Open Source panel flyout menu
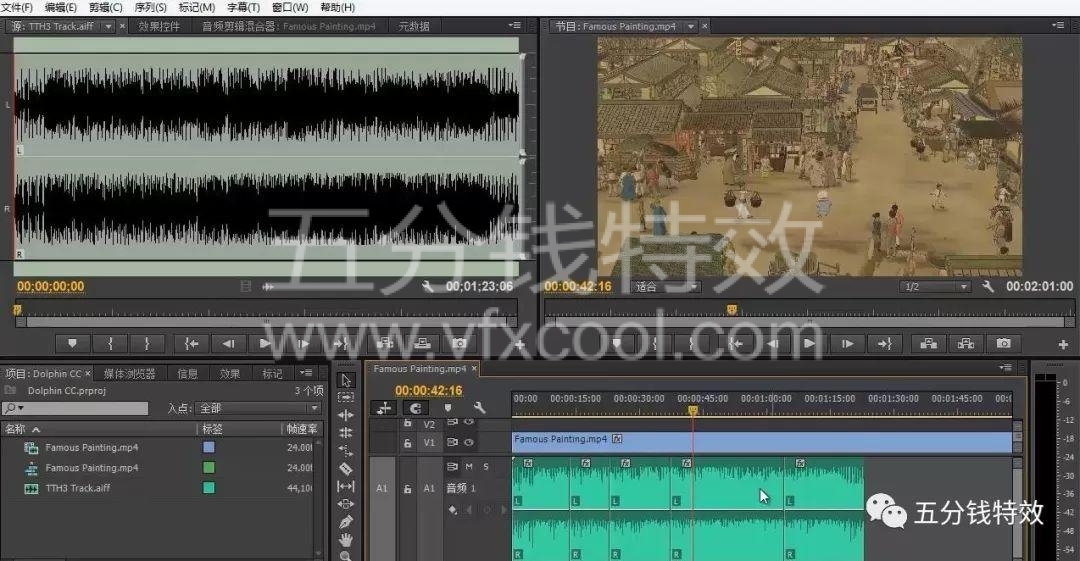 515,26
